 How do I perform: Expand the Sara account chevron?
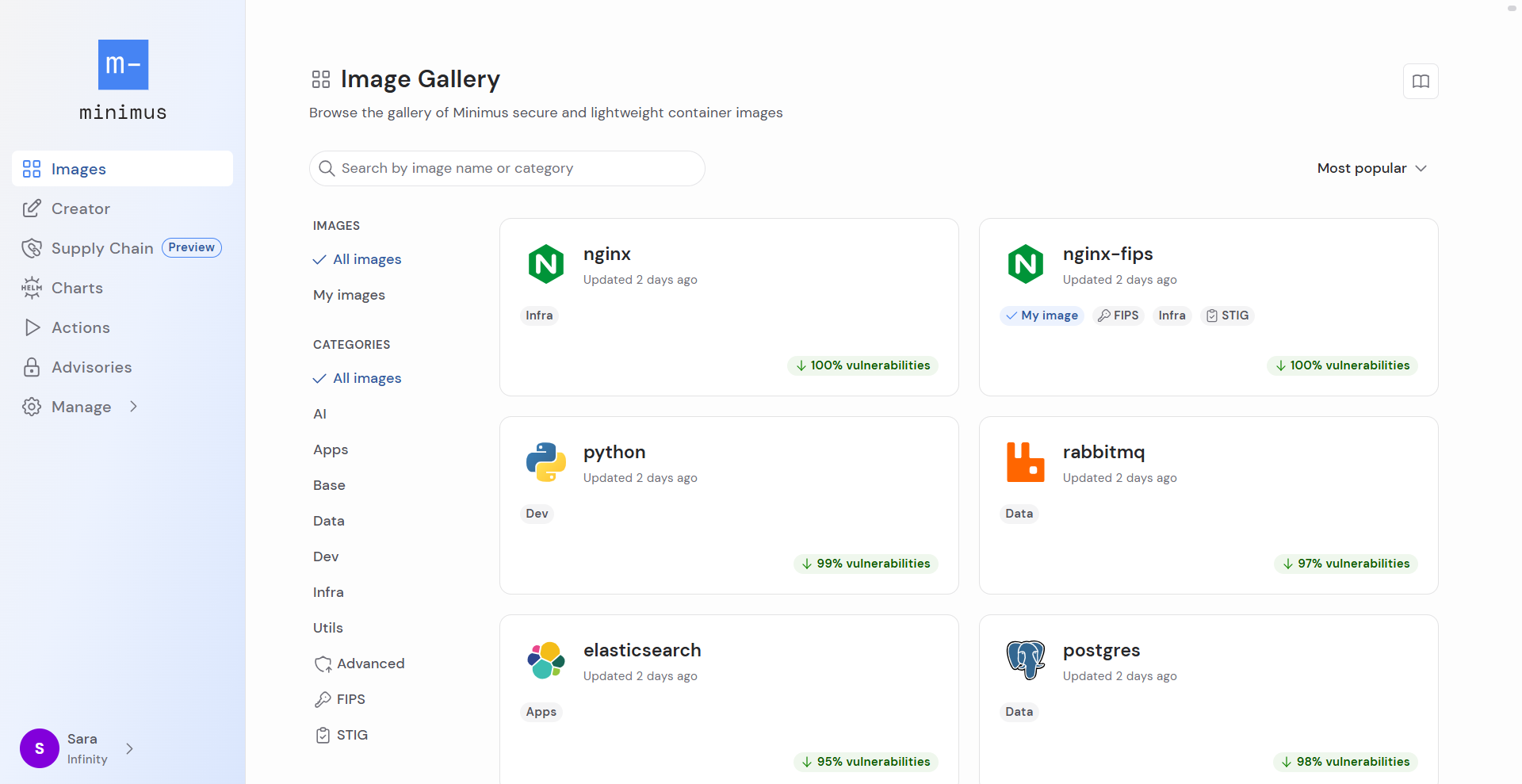tap(130, 748)
